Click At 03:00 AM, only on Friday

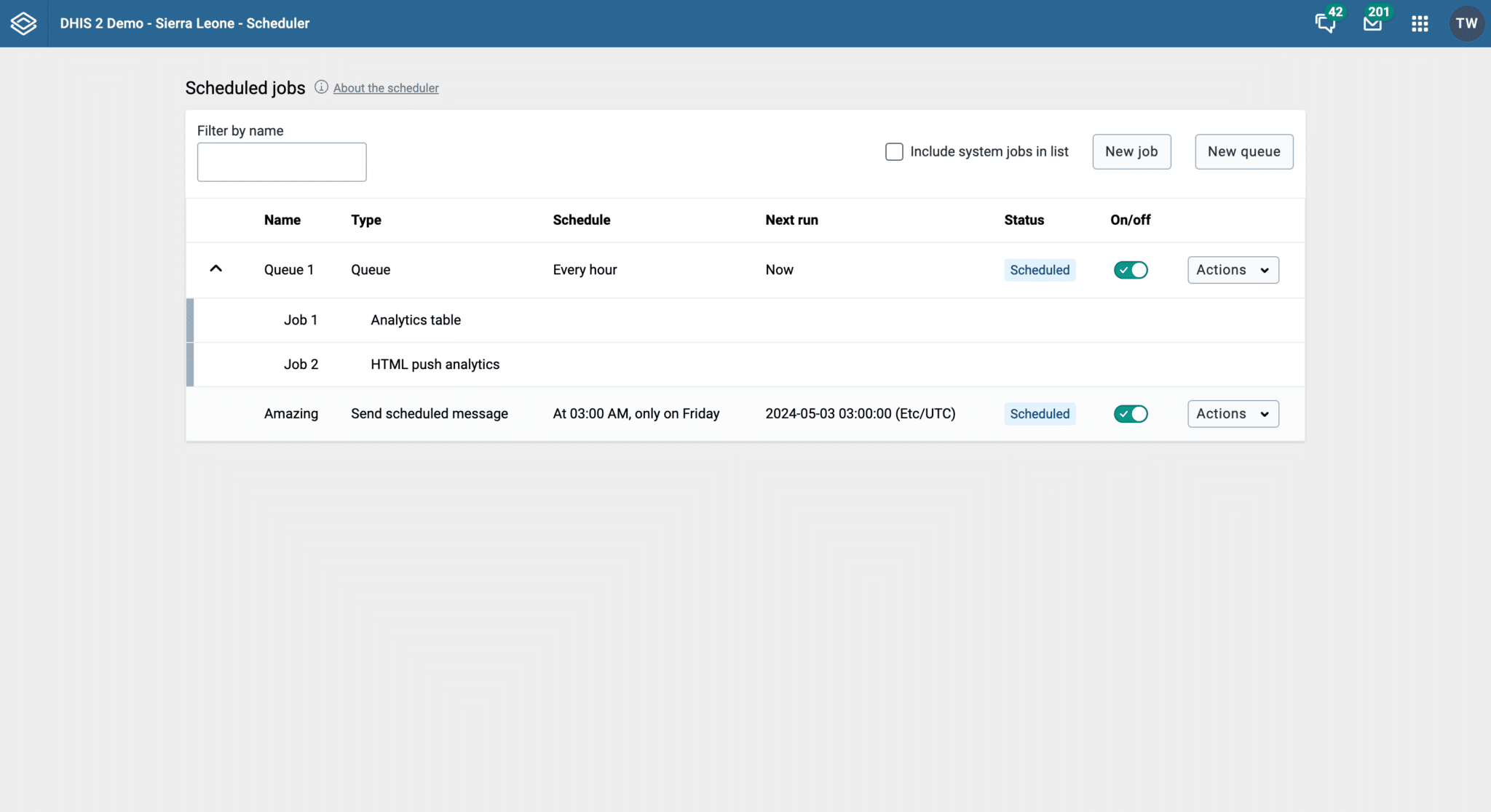point(636,414)
